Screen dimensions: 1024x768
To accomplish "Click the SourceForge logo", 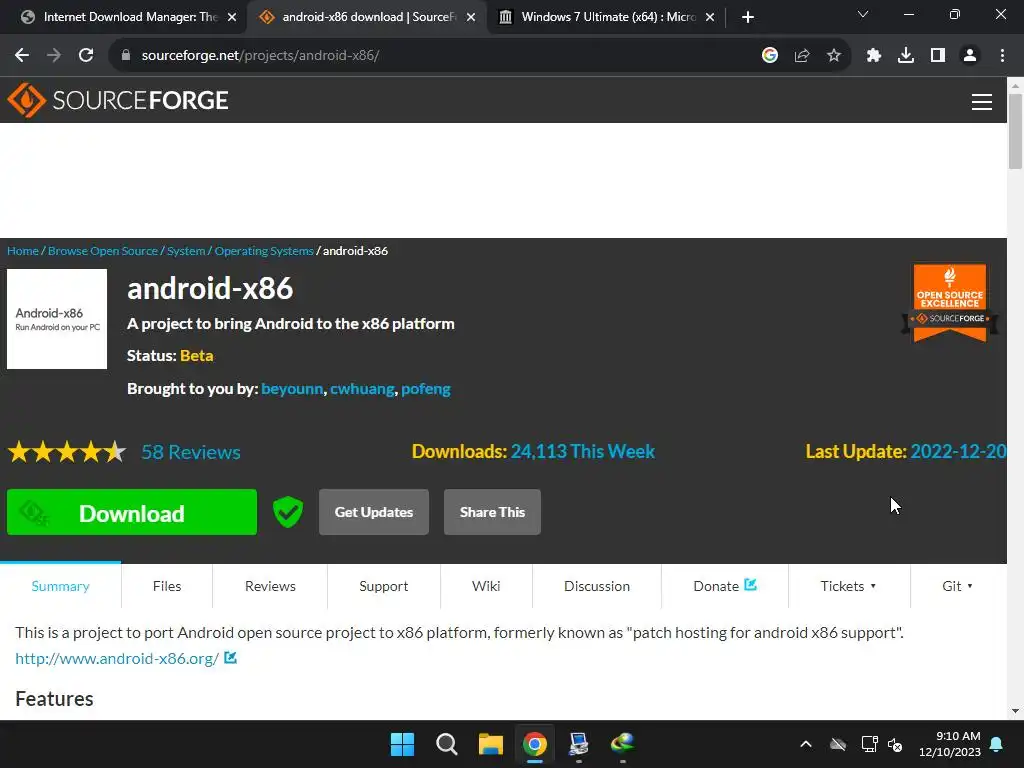I will (118, 100).
